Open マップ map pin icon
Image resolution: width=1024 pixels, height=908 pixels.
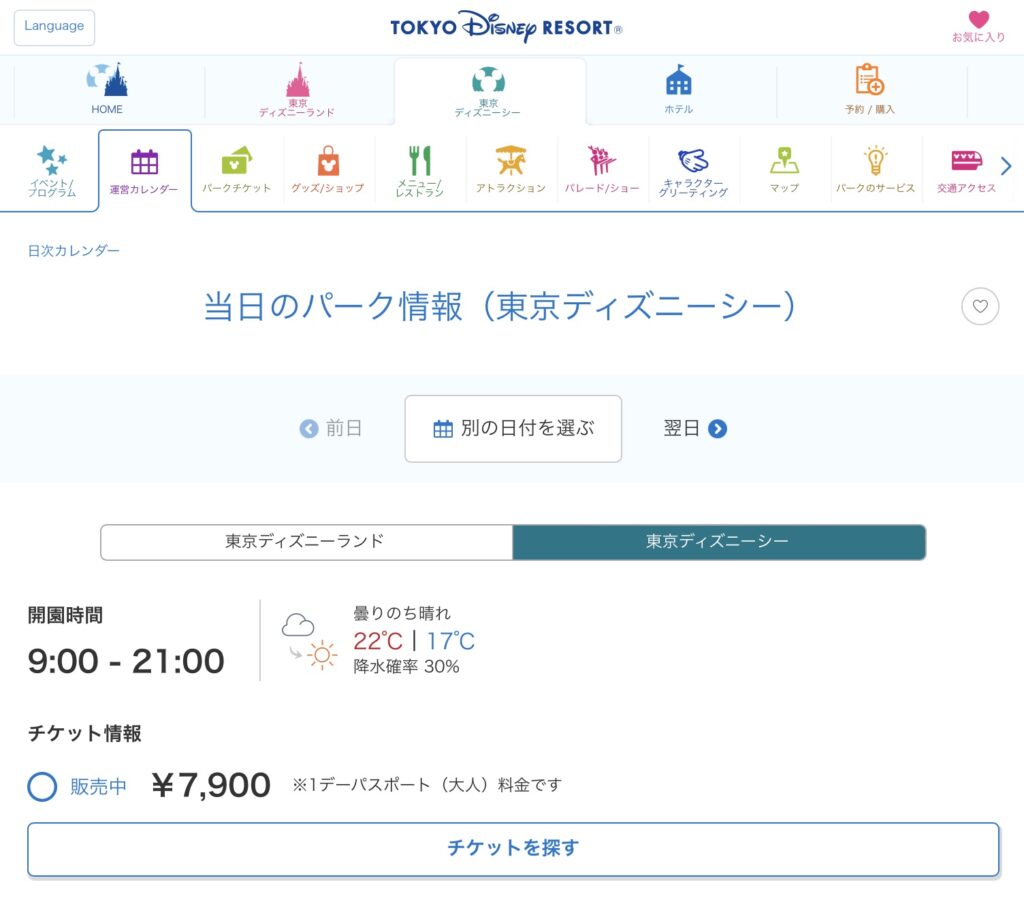coord(784,171)
